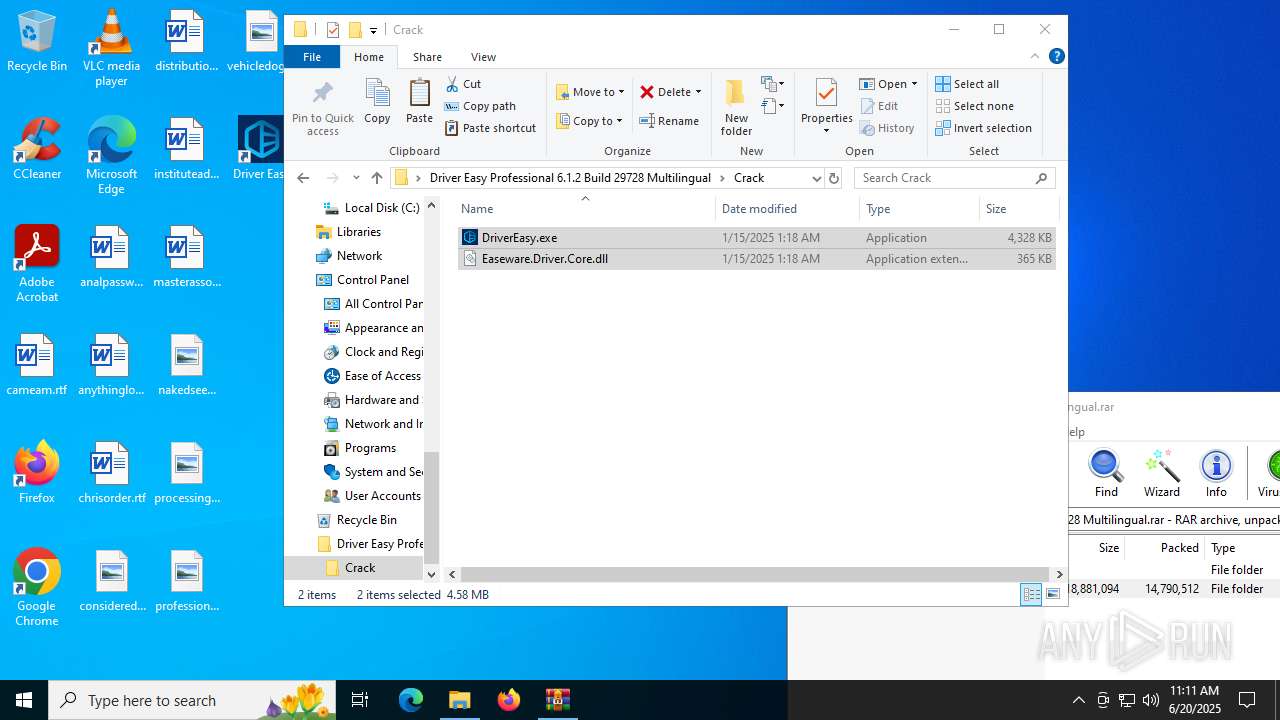The height and width of the screenshot is (720, 1280).
Task: Open Customize Quick Access Toolbar dropdown
Action: coord(373,31)
